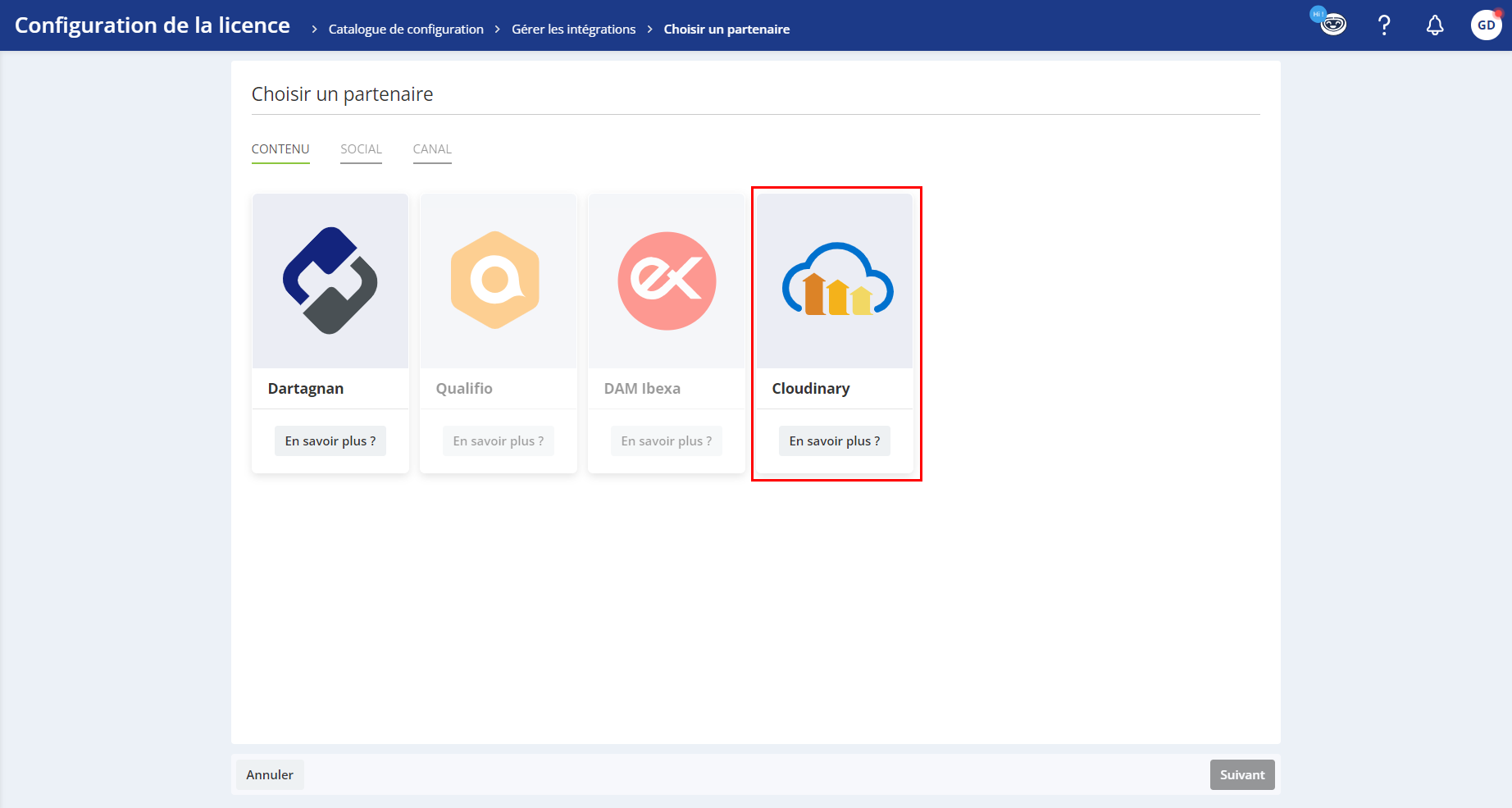Click En savoir plus for DAM Ibexa
The width and height of the screenshot is (1512, 808).
pos(667,441)
